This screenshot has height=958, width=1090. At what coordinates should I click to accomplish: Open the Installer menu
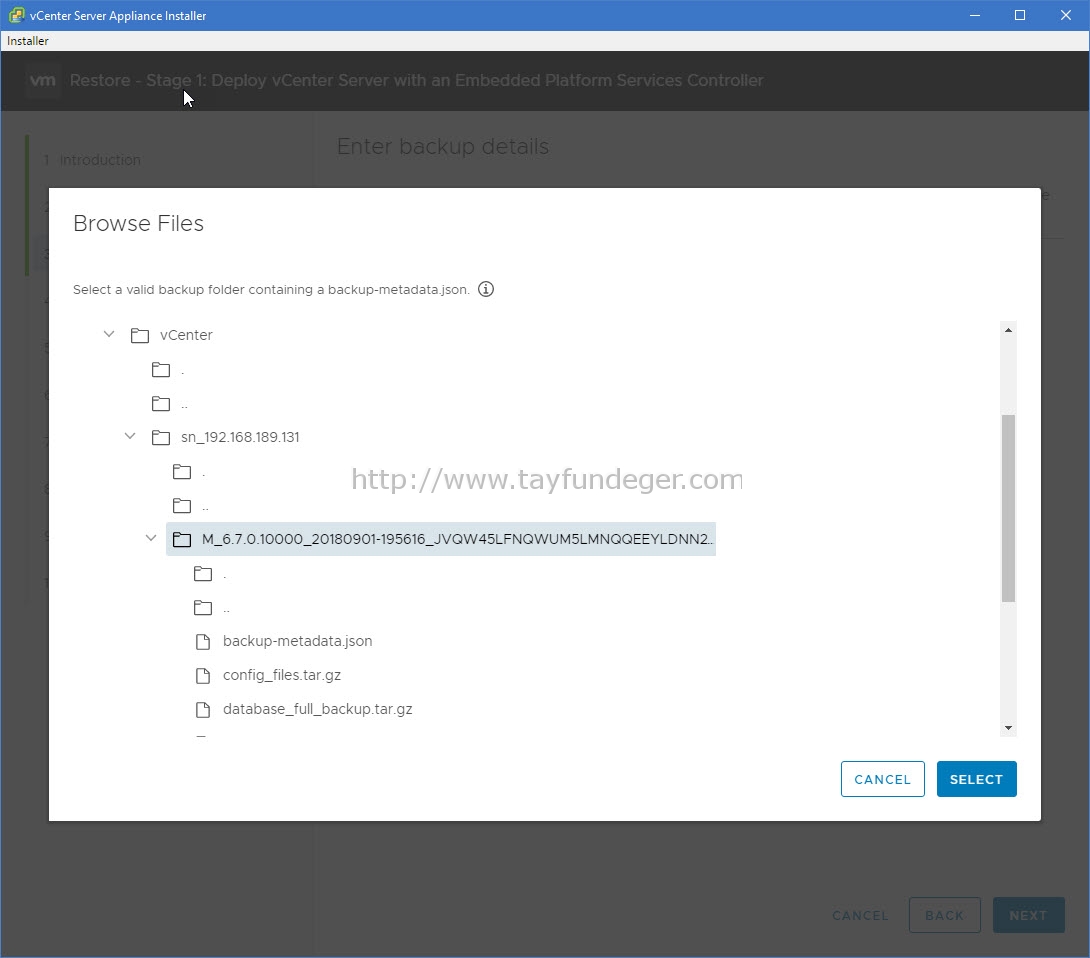point(28,41)
